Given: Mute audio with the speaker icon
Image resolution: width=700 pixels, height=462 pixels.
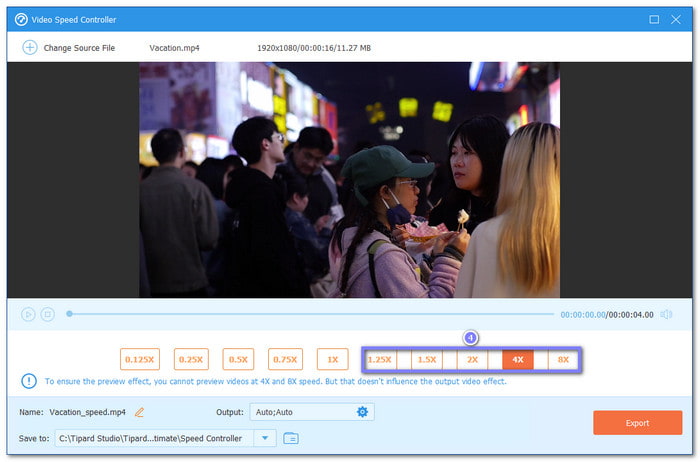Looking at the screenshot, I should pos(666,314).
